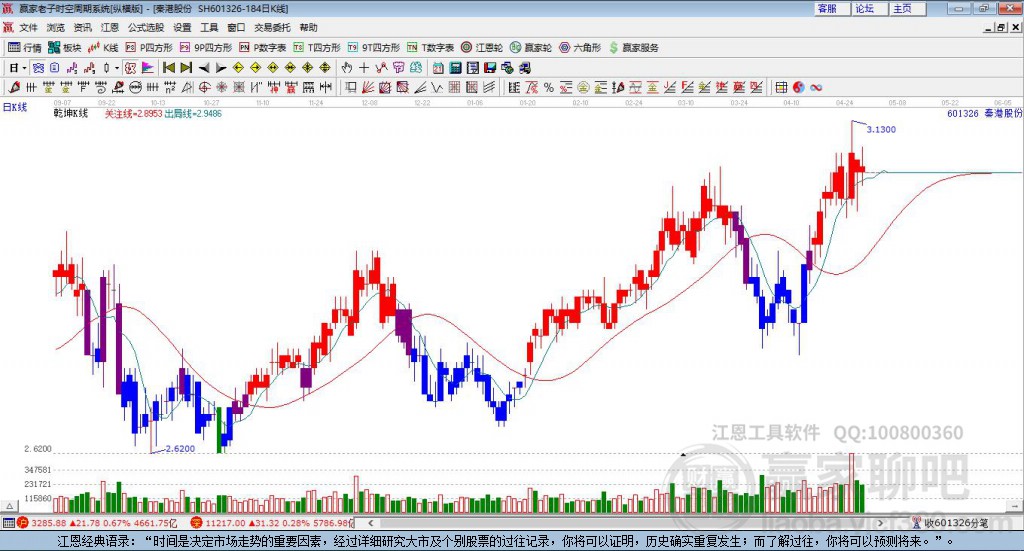1024x551 pixels.
Task: Open the 9T四方形 tool
Action: point(374,48)
